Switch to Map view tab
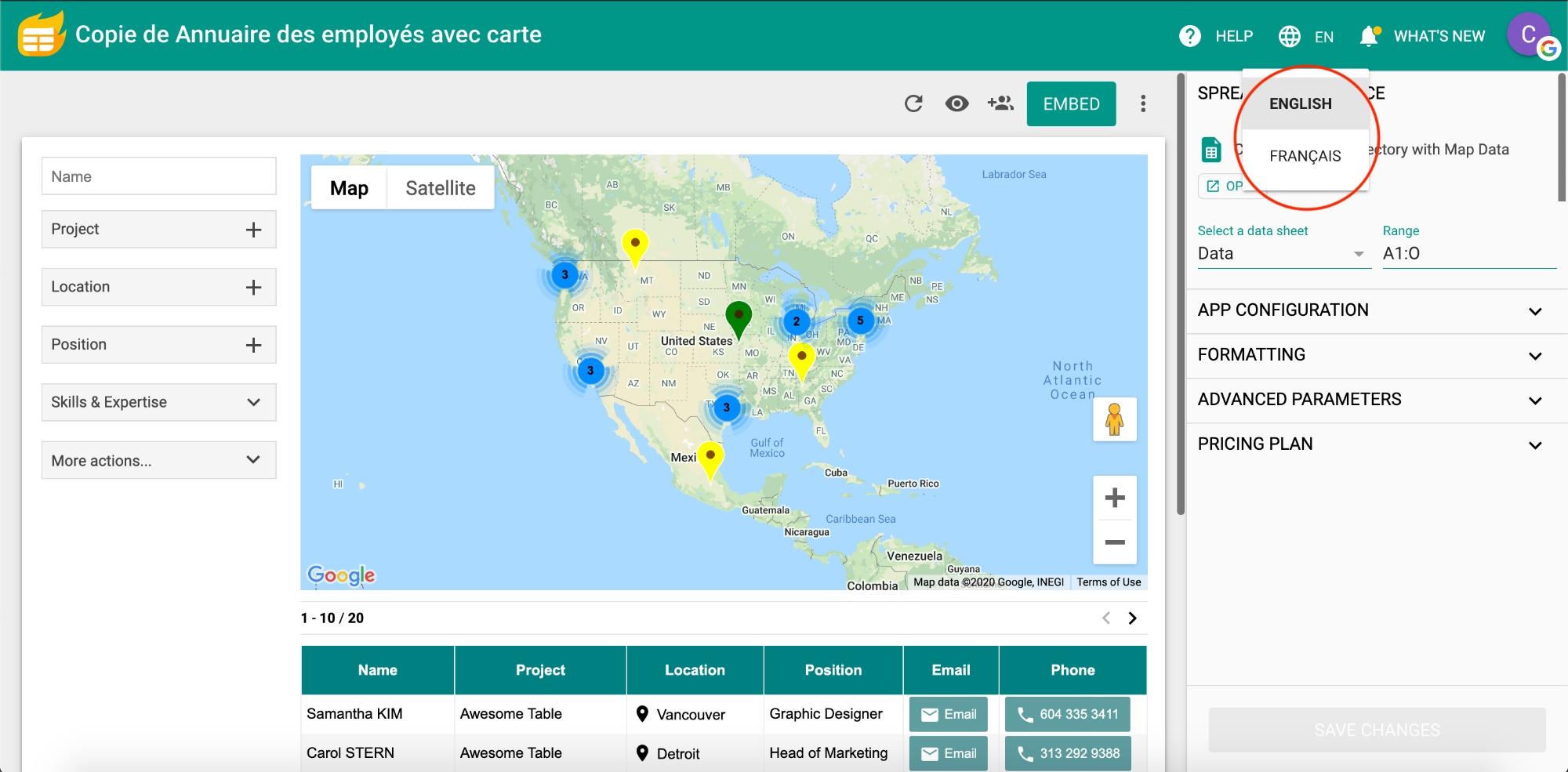 coord(349,188)
